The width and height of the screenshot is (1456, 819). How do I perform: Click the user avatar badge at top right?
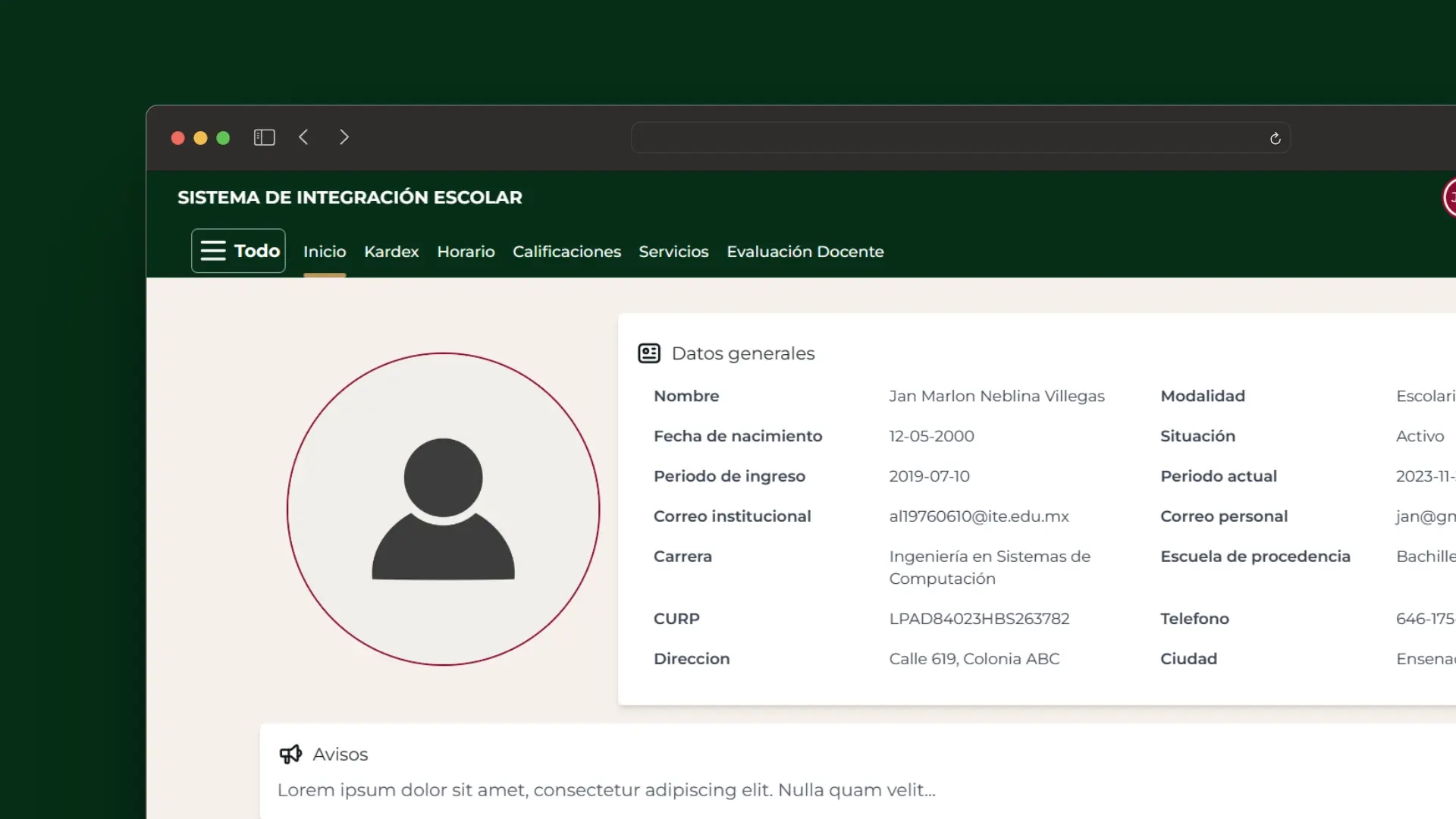[x=1449, y=197]
